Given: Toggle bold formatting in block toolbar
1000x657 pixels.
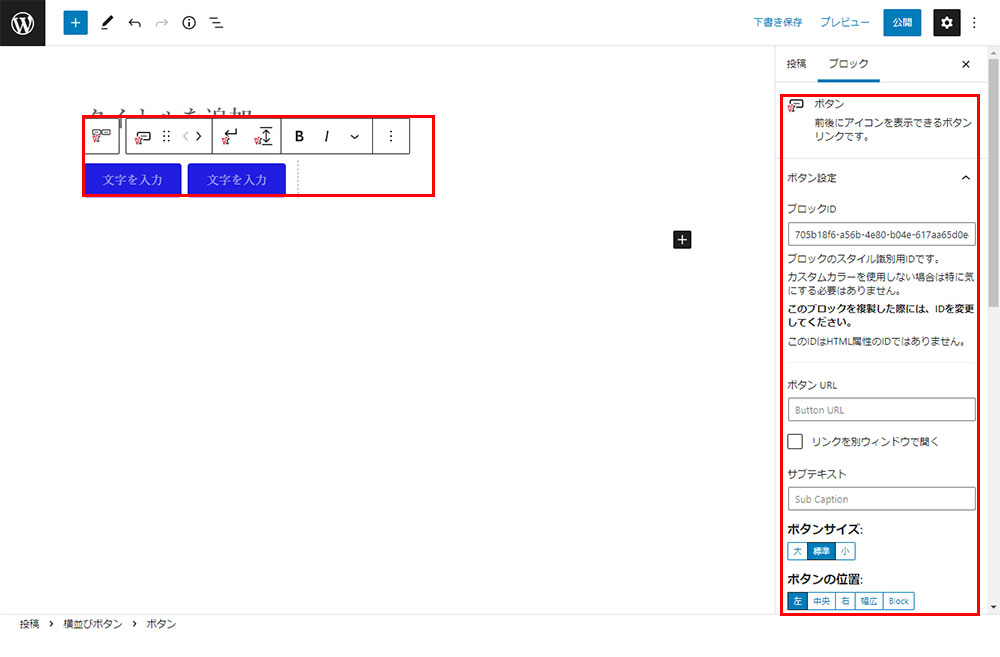Looking at the screenshot, I should click(299, 136).
